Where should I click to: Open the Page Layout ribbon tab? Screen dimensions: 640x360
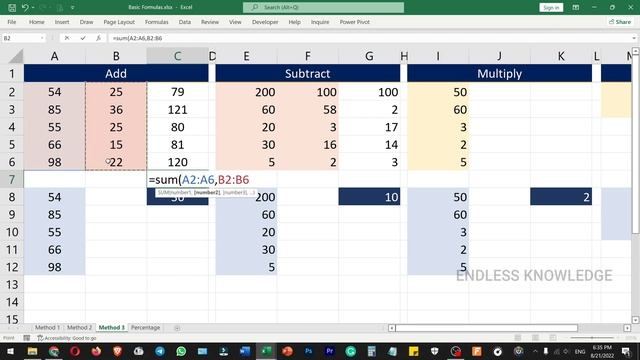pyautogui.click(x=119, y=22)
